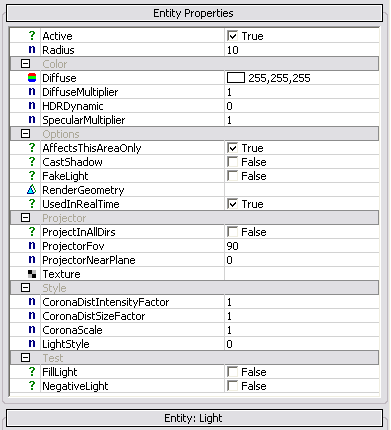391x430 pixels.
Task: Select the Radius property name
Action: coord(58,50)
